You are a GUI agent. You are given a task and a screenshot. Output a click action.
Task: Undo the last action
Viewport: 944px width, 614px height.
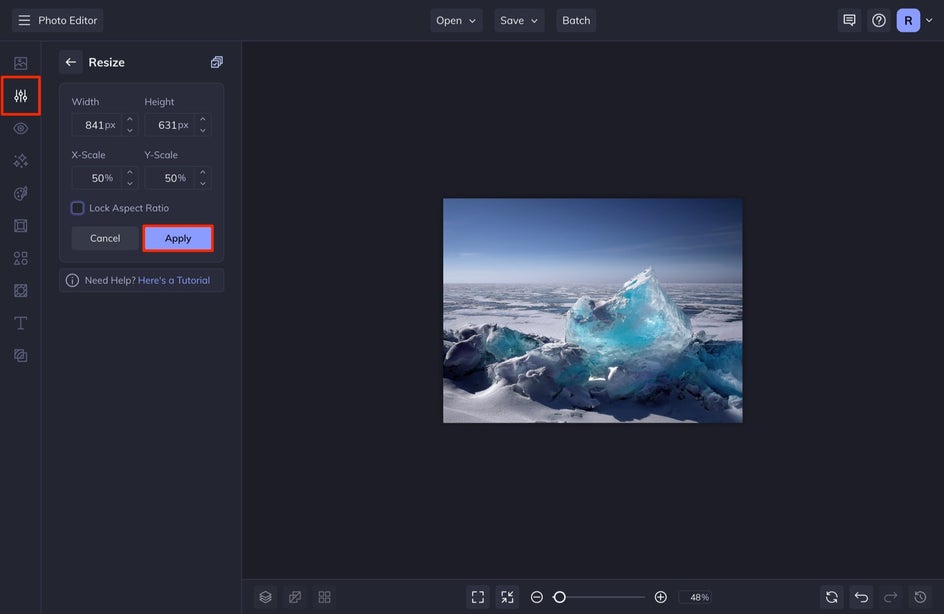[861, 597]
